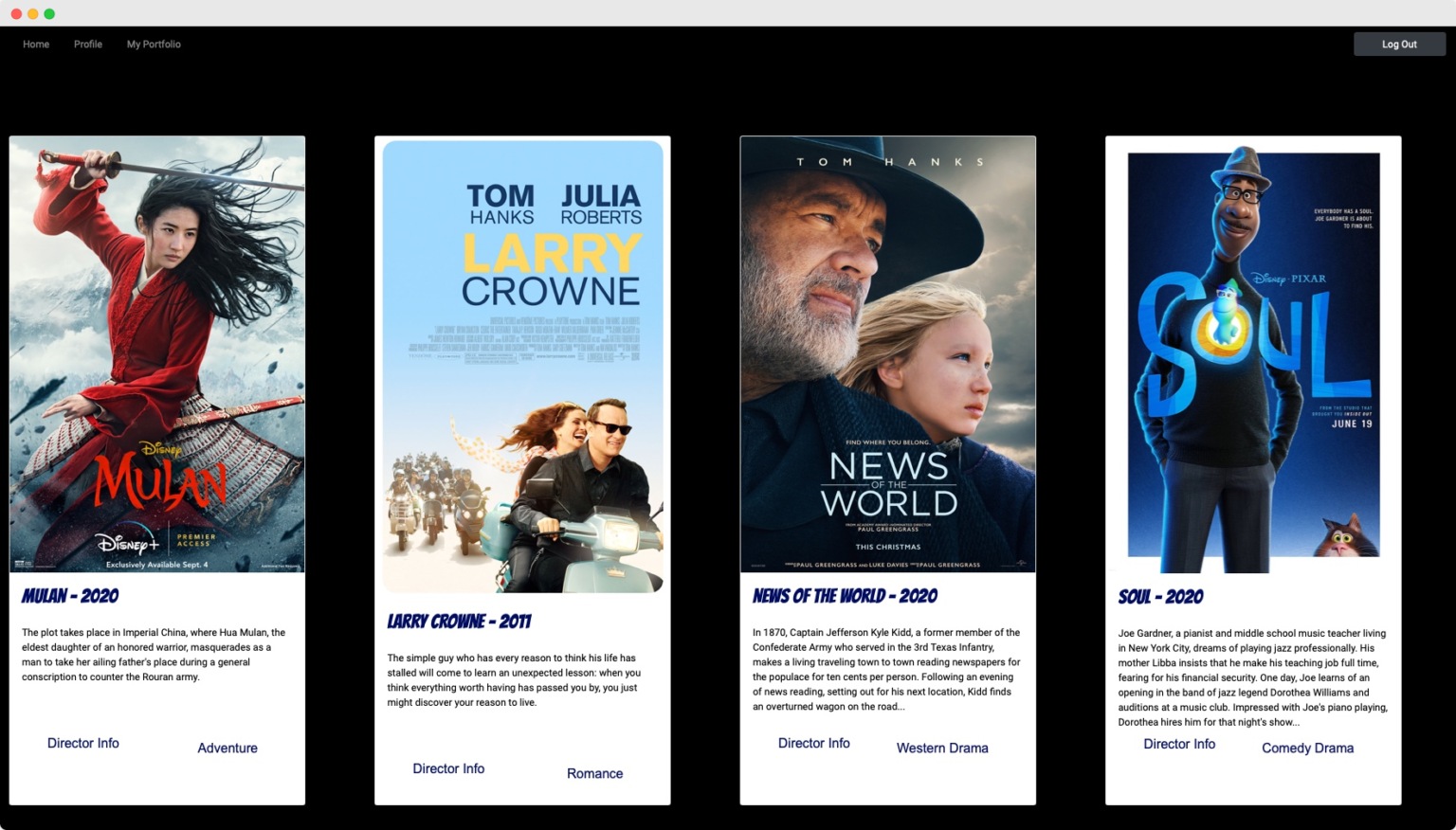Go to the Home page
This screenshot has height=830, width=1456.
pyautogui.click(x=36, y=45)
